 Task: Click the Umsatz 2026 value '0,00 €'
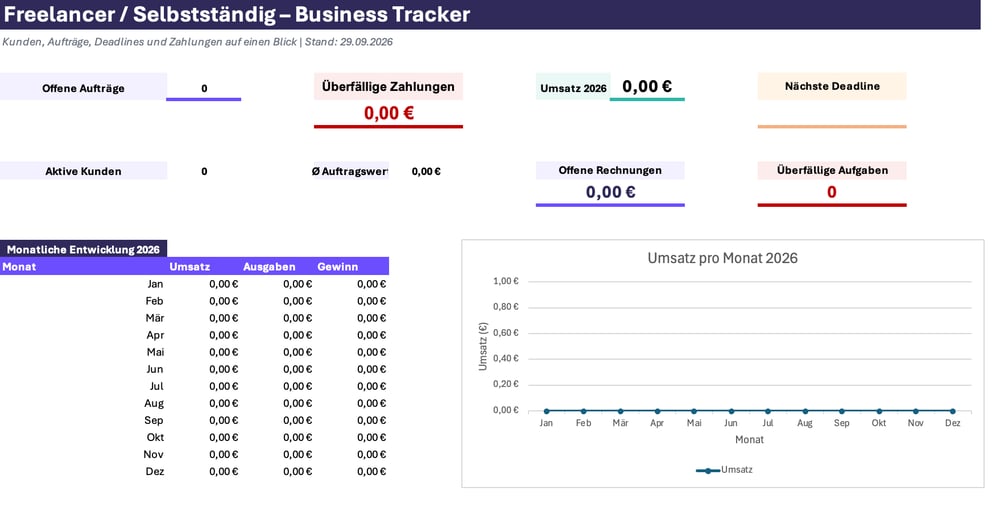pos(647,86)
